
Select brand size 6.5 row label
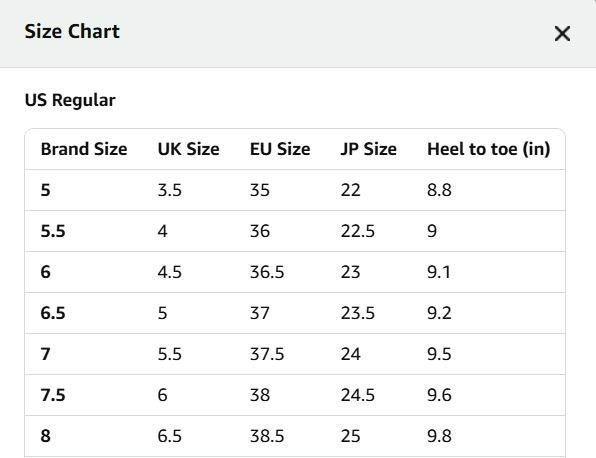[53, 313]
